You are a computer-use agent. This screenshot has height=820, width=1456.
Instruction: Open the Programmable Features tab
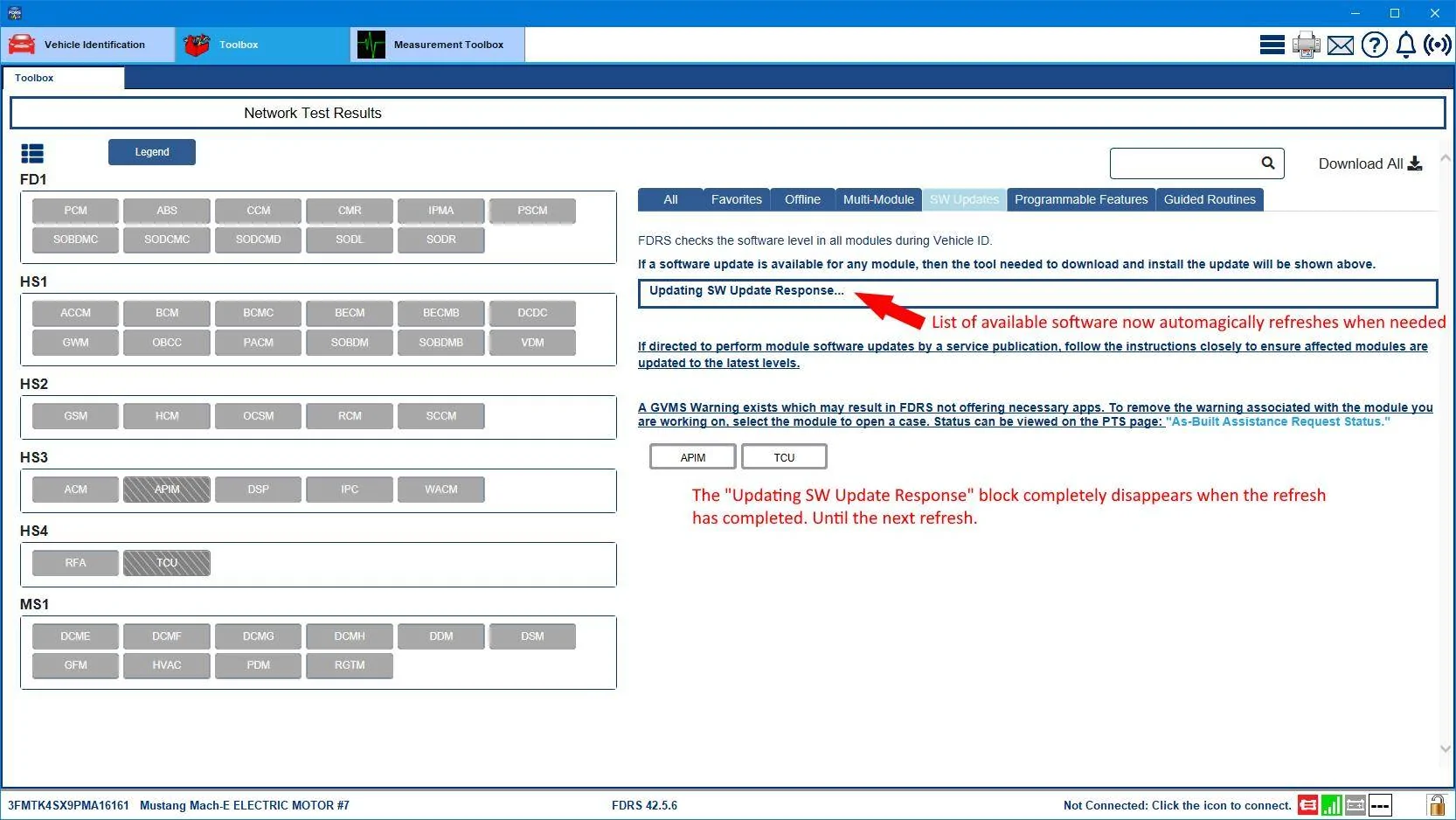tap(1081, 199)
